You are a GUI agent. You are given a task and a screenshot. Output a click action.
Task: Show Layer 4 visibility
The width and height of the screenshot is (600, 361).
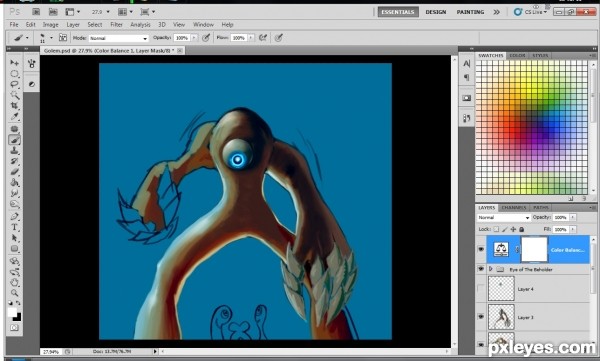tap(481, 289)
